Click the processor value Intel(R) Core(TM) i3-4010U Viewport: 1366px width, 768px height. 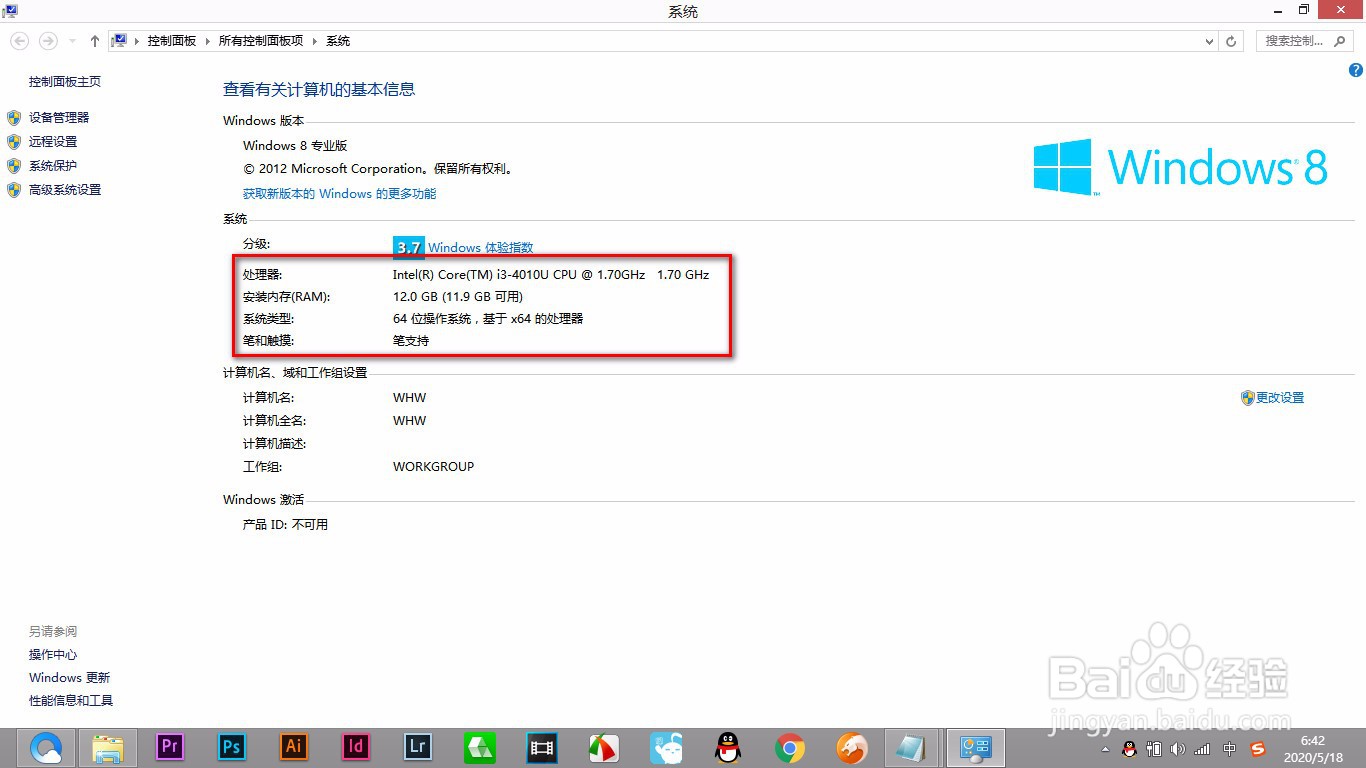click(551, 274)
